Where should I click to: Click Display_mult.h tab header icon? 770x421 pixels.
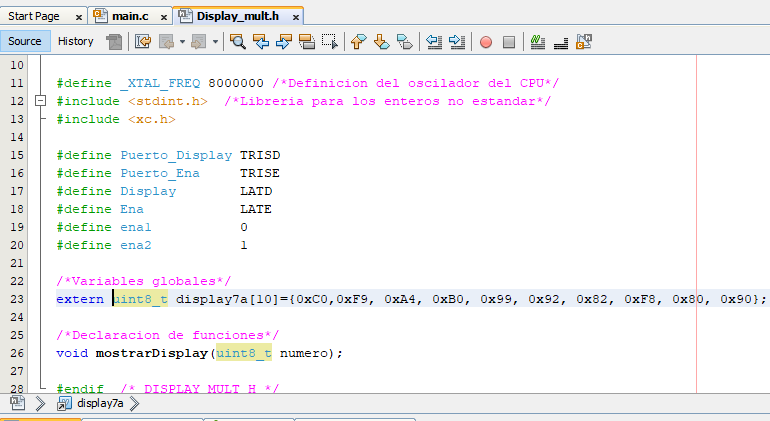pos(185,16)
